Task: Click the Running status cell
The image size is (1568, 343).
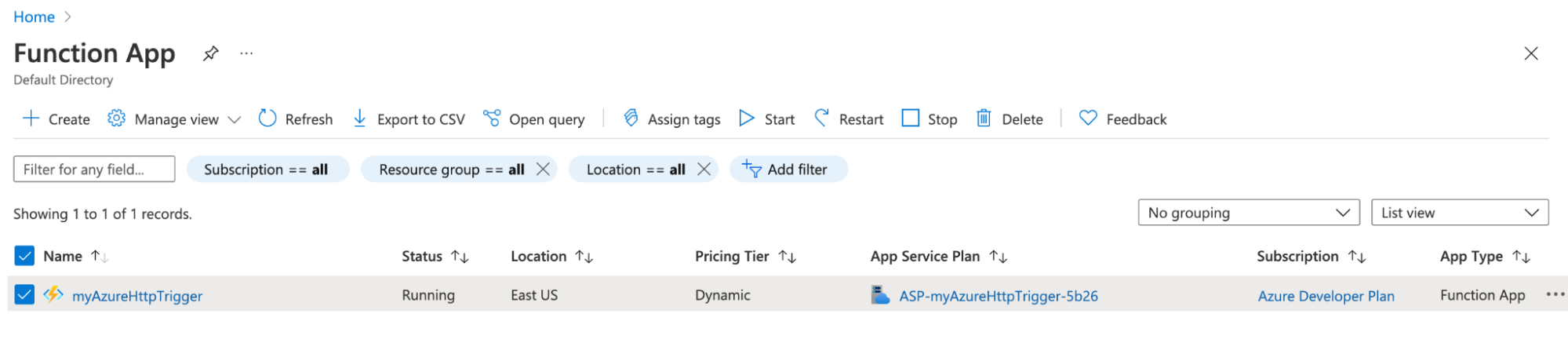Action: [428, 295]
